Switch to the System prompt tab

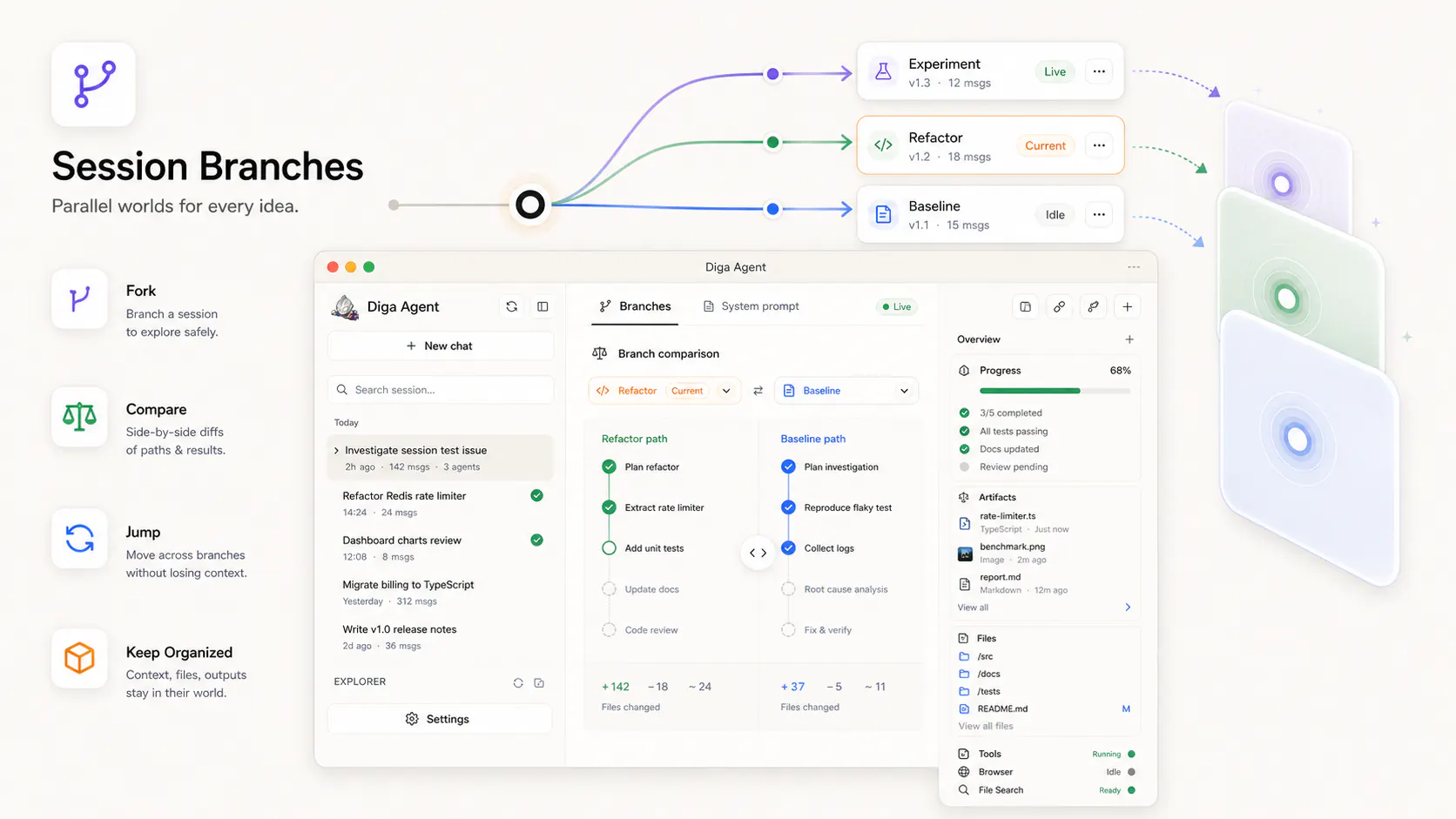[751, 306]
